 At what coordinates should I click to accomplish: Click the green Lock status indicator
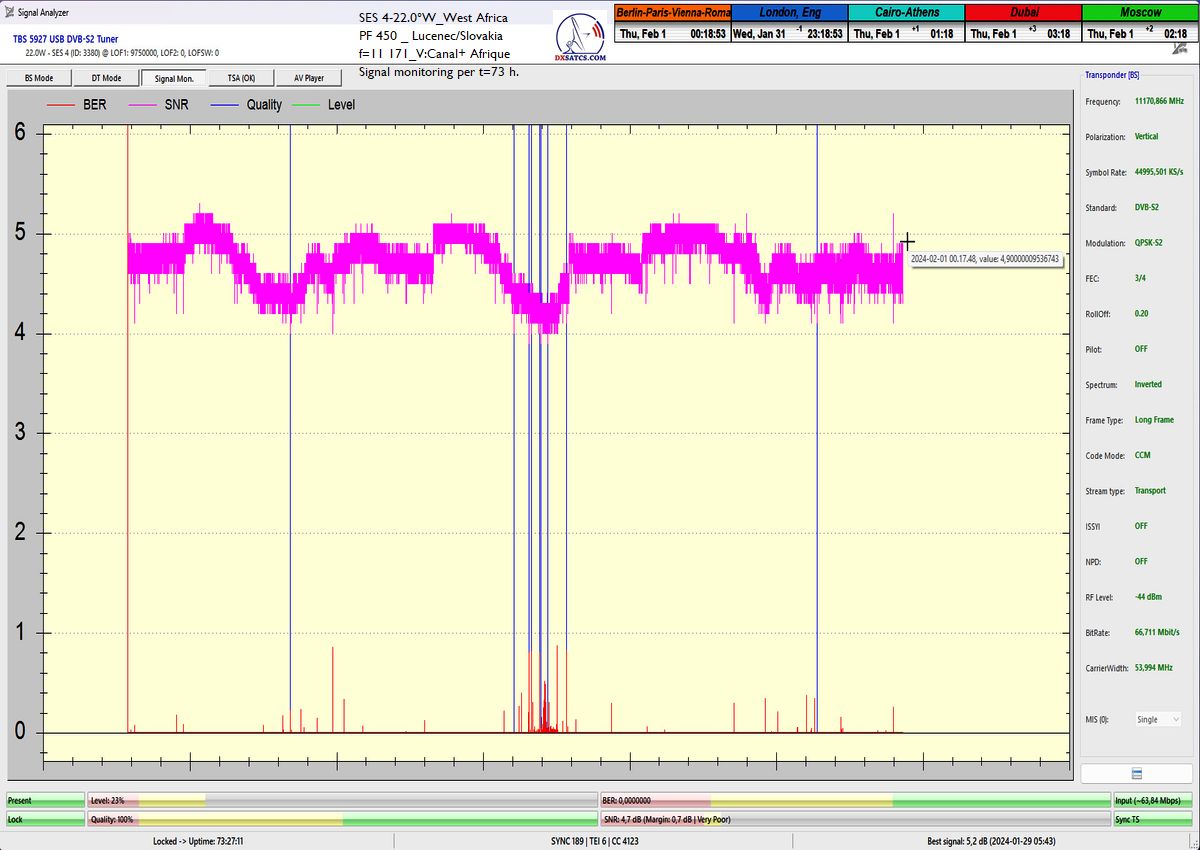tap(44, 819)
